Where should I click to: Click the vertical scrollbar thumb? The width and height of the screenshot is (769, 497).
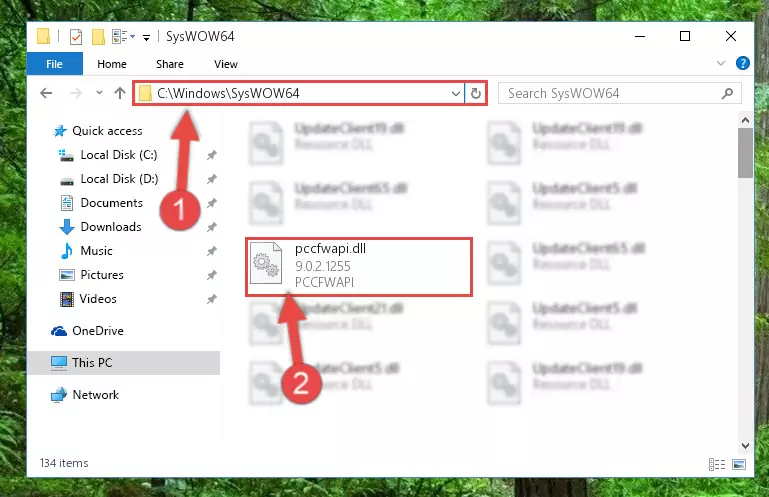click(745, 153)
